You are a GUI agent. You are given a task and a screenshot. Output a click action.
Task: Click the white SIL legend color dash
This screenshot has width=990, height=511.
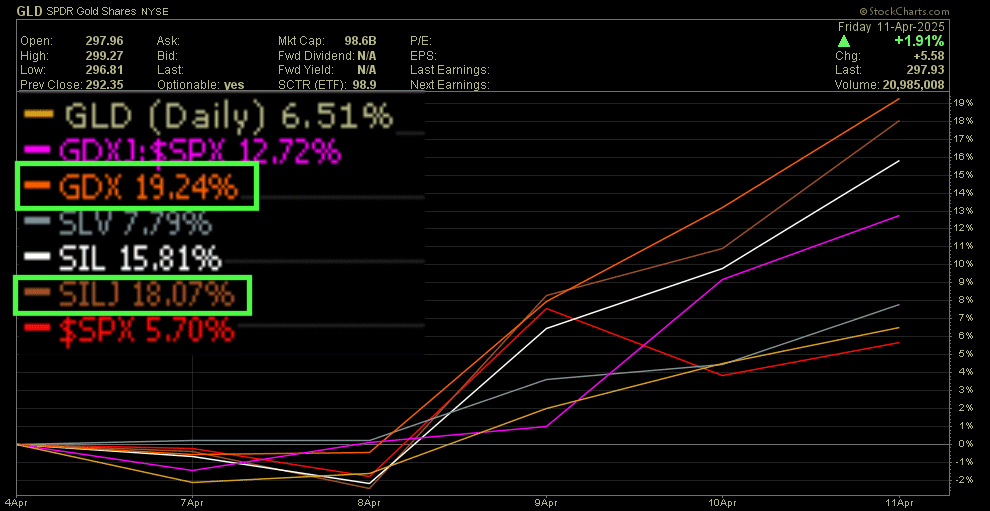[x=37, y=257]
